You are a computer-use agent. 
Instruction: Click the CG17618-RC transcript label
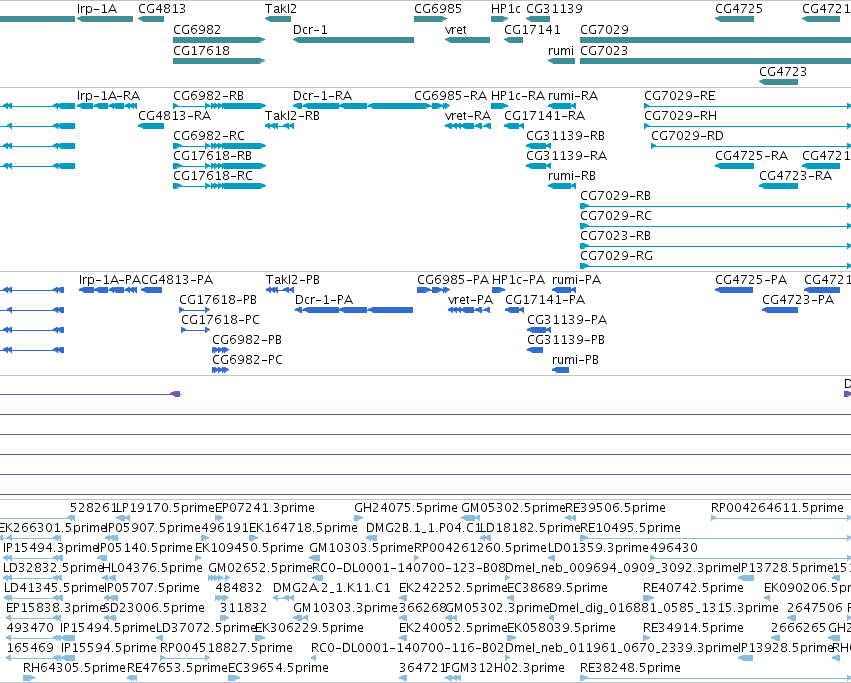point(213,176)
